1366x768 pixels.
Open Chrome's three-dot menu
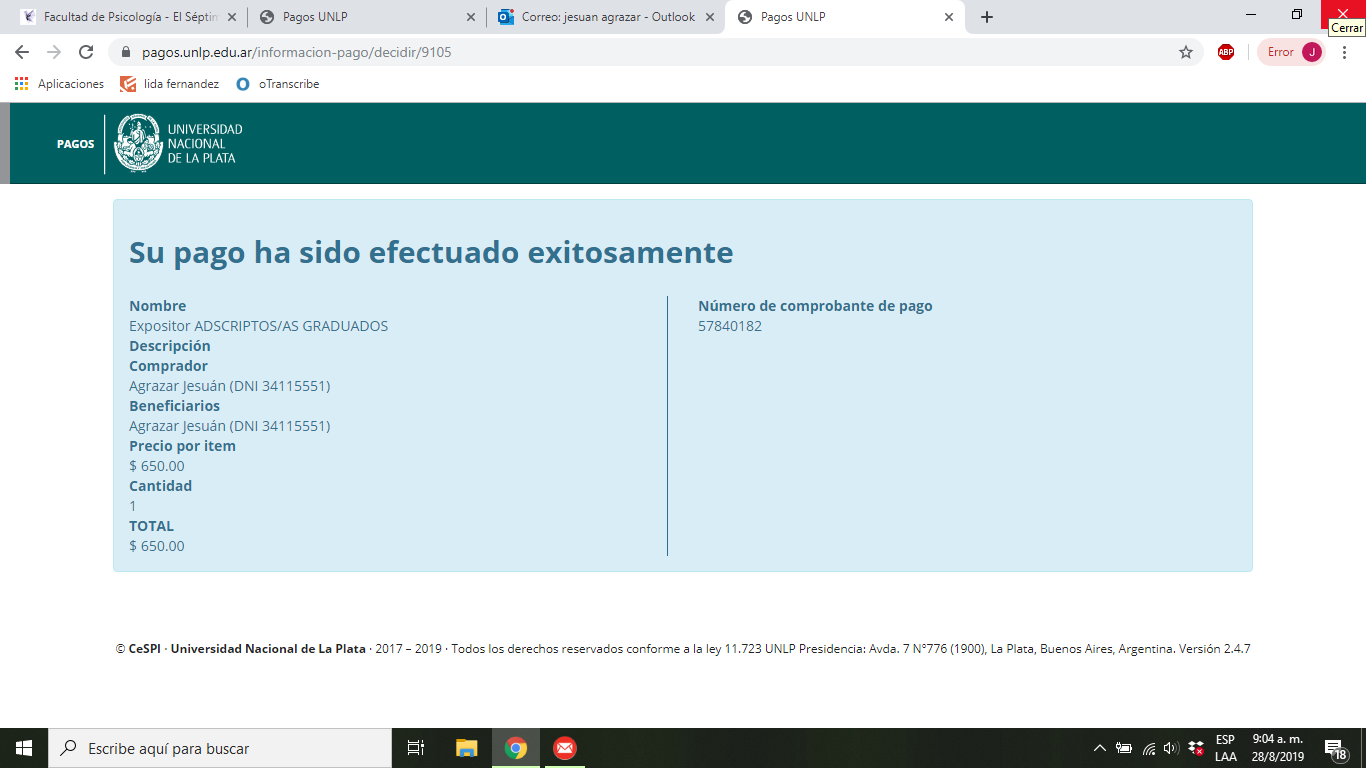pos(1345,52)
